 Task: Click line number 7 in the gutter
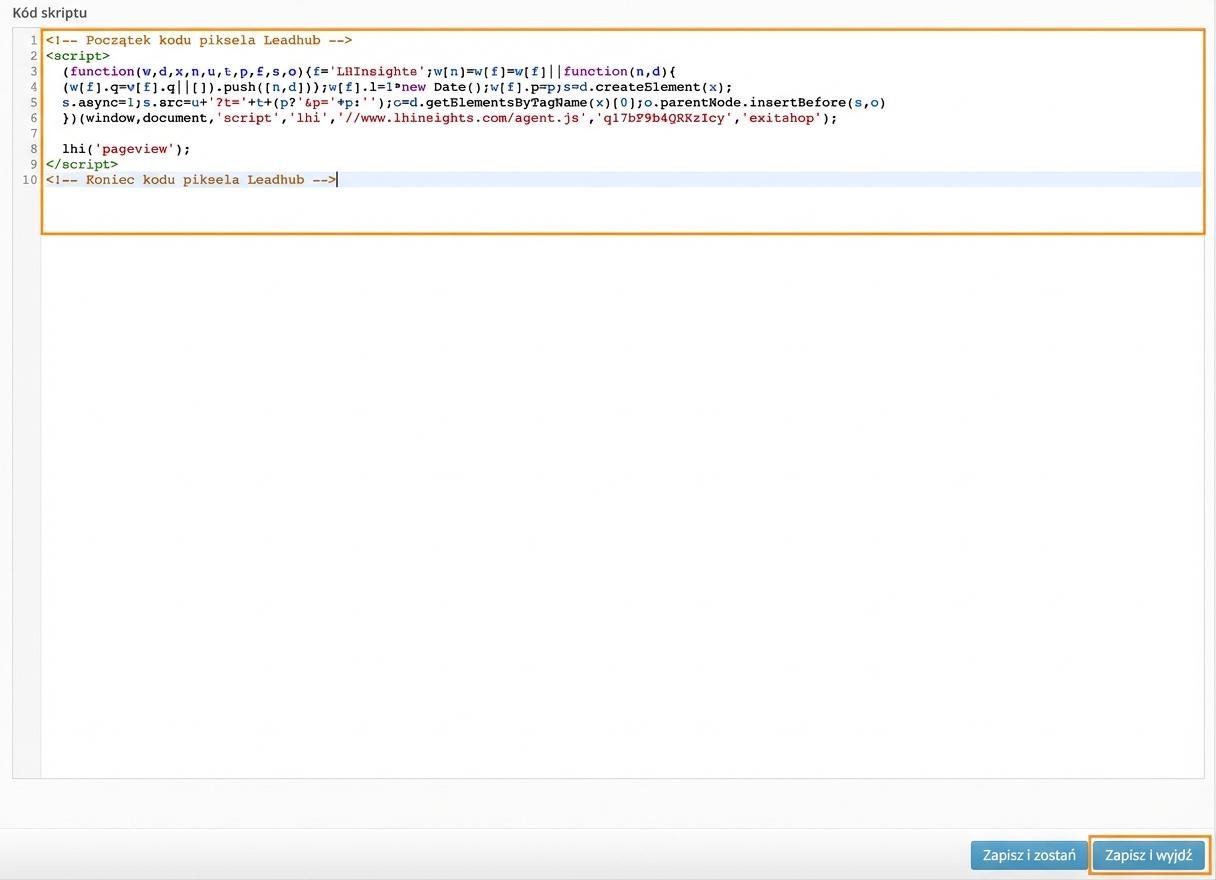click(x=34, y=133)
